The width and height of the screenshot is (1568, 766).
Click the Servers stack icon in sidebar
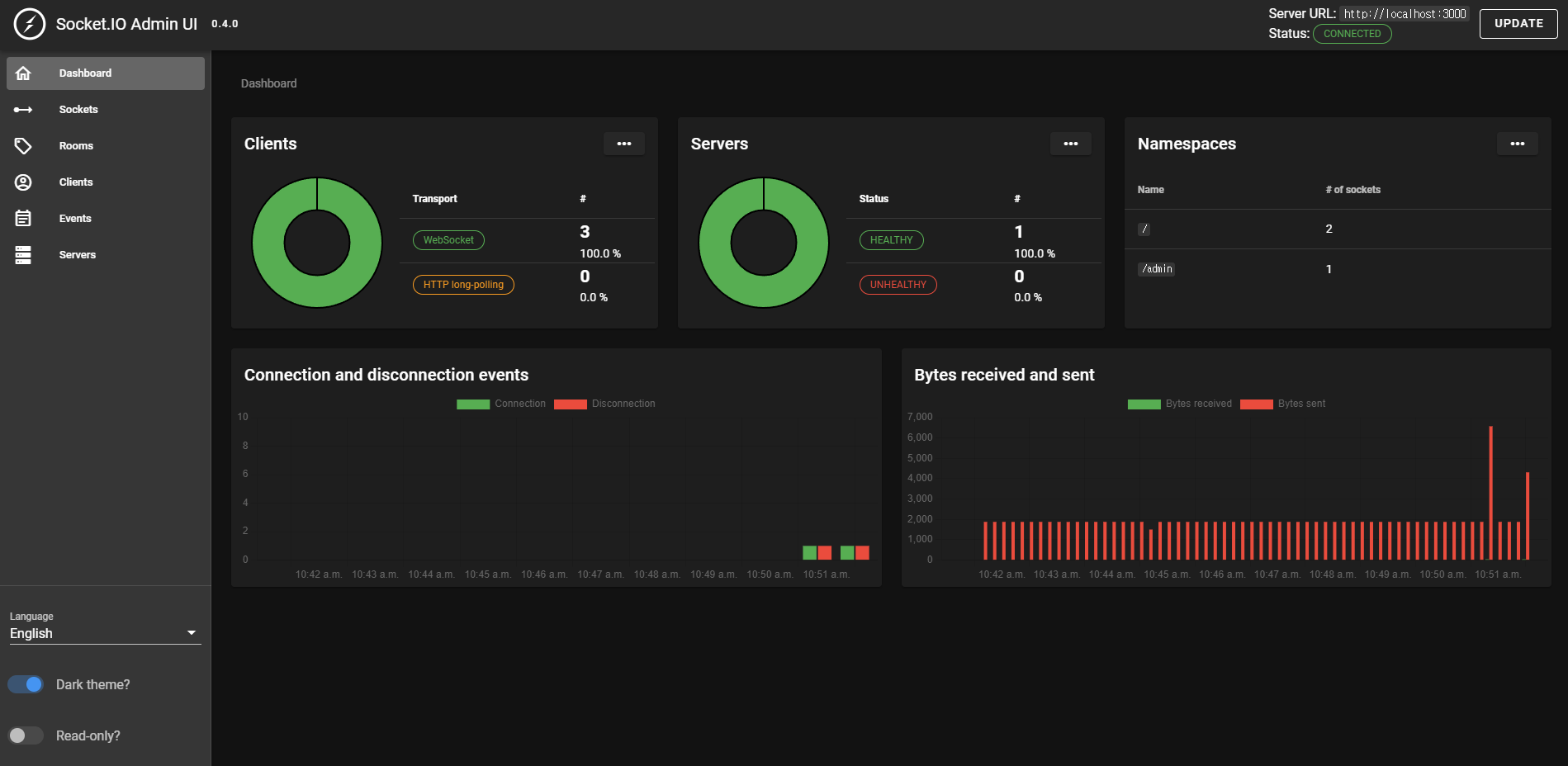click(23, 255)
